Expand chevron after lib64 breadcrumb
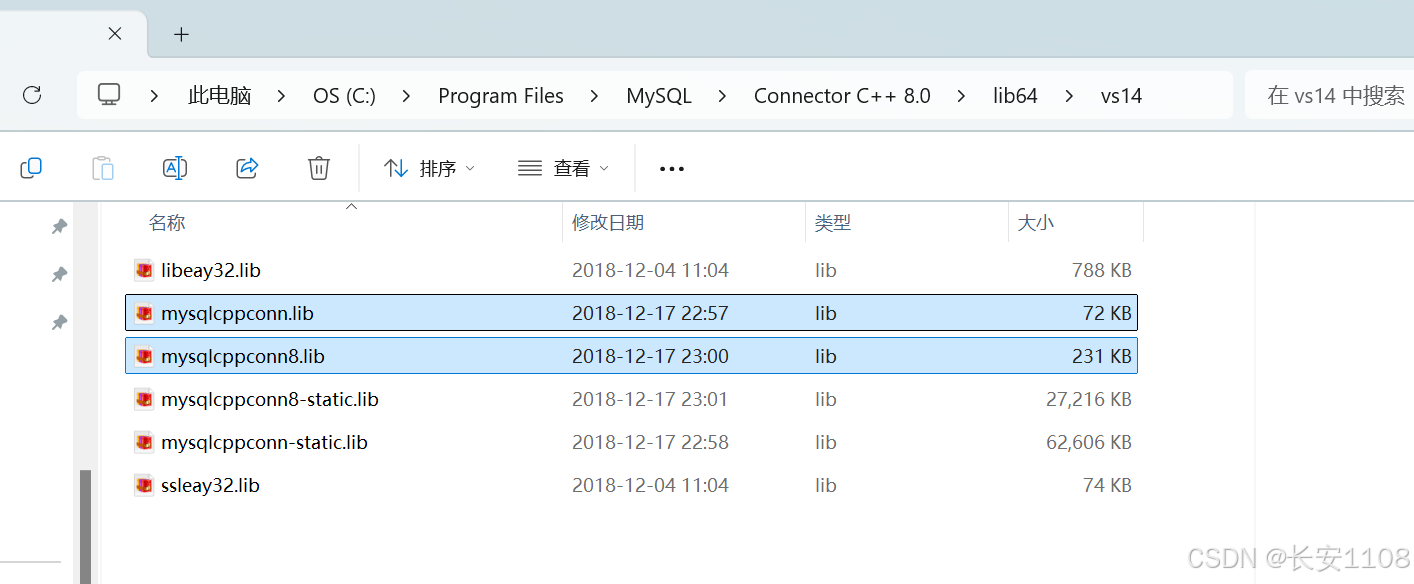 tap(1069, 96)
